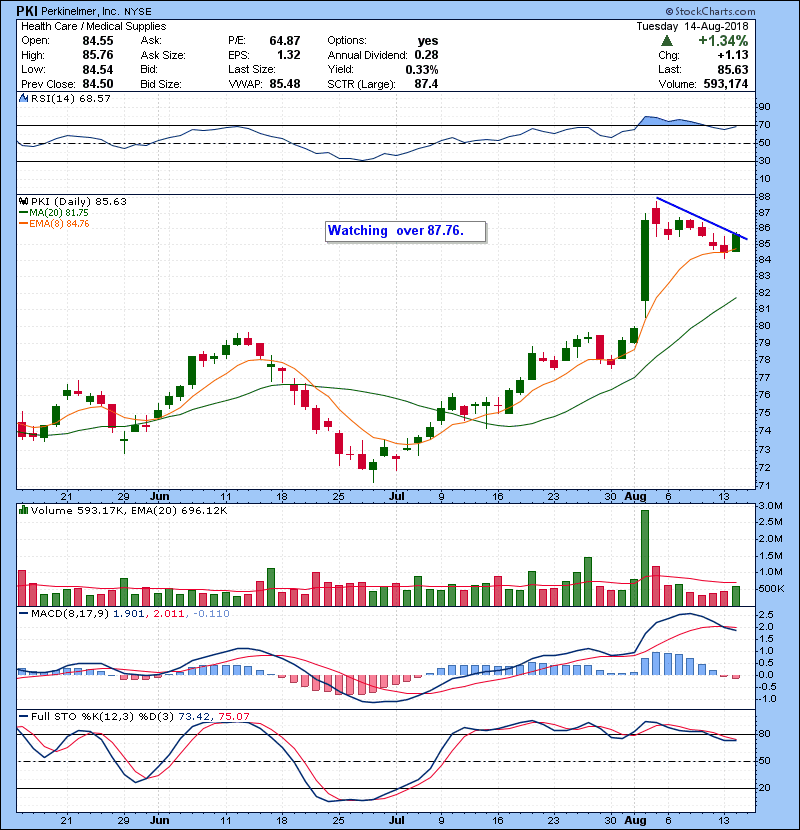This screenshot has width=800, height=830.
Task: Click the Low value 84.54
Action: [98, 69]
